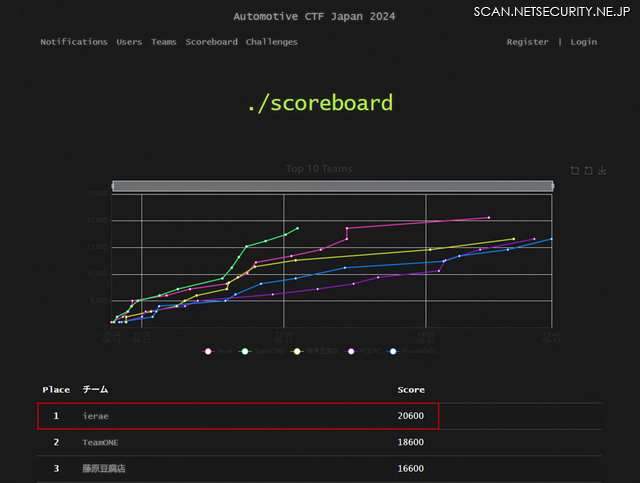Go to the Users page

[129, 42]
